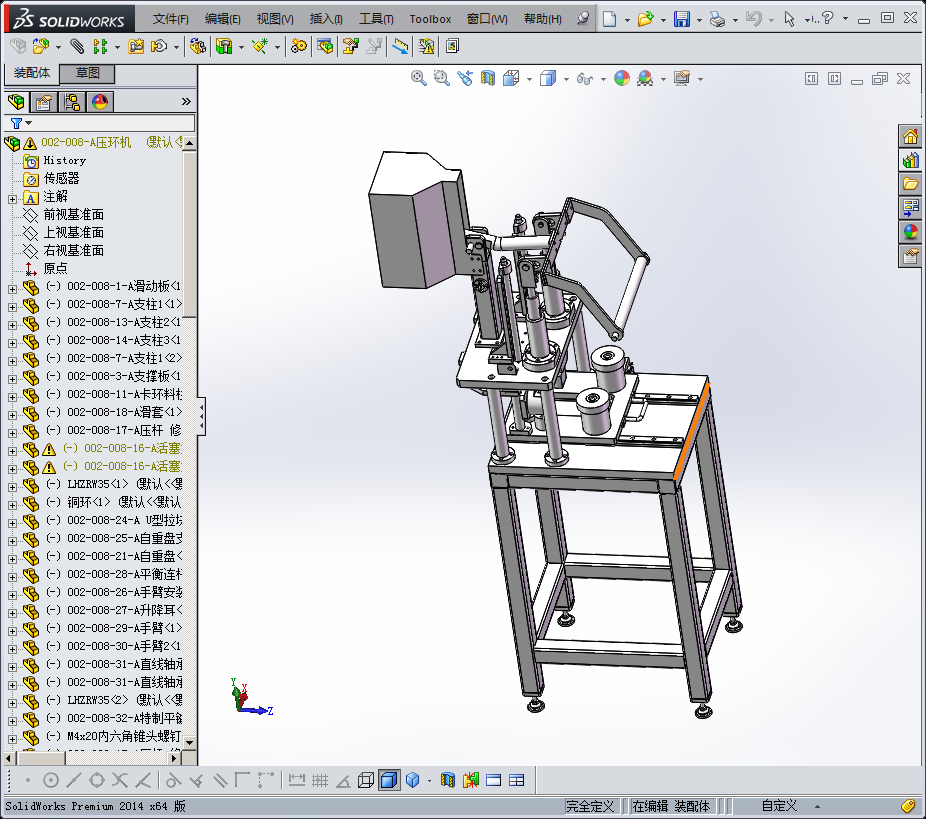Switch to the ConfigurationManager tab icon
The image size is (926, 819).
coord(71,102)
